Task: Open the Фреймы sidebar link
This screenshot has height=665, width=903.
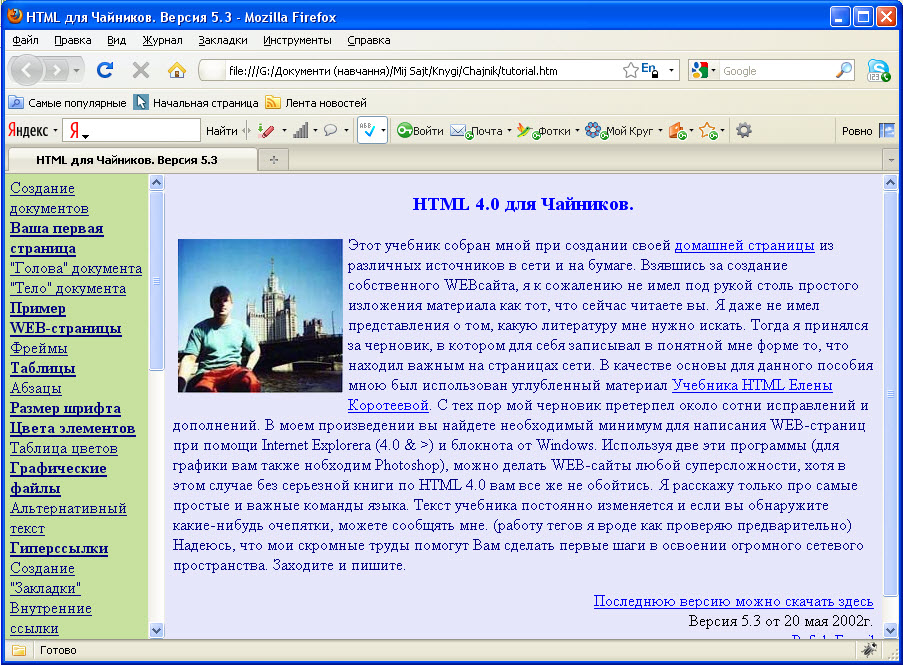Action: pos(39,348)
